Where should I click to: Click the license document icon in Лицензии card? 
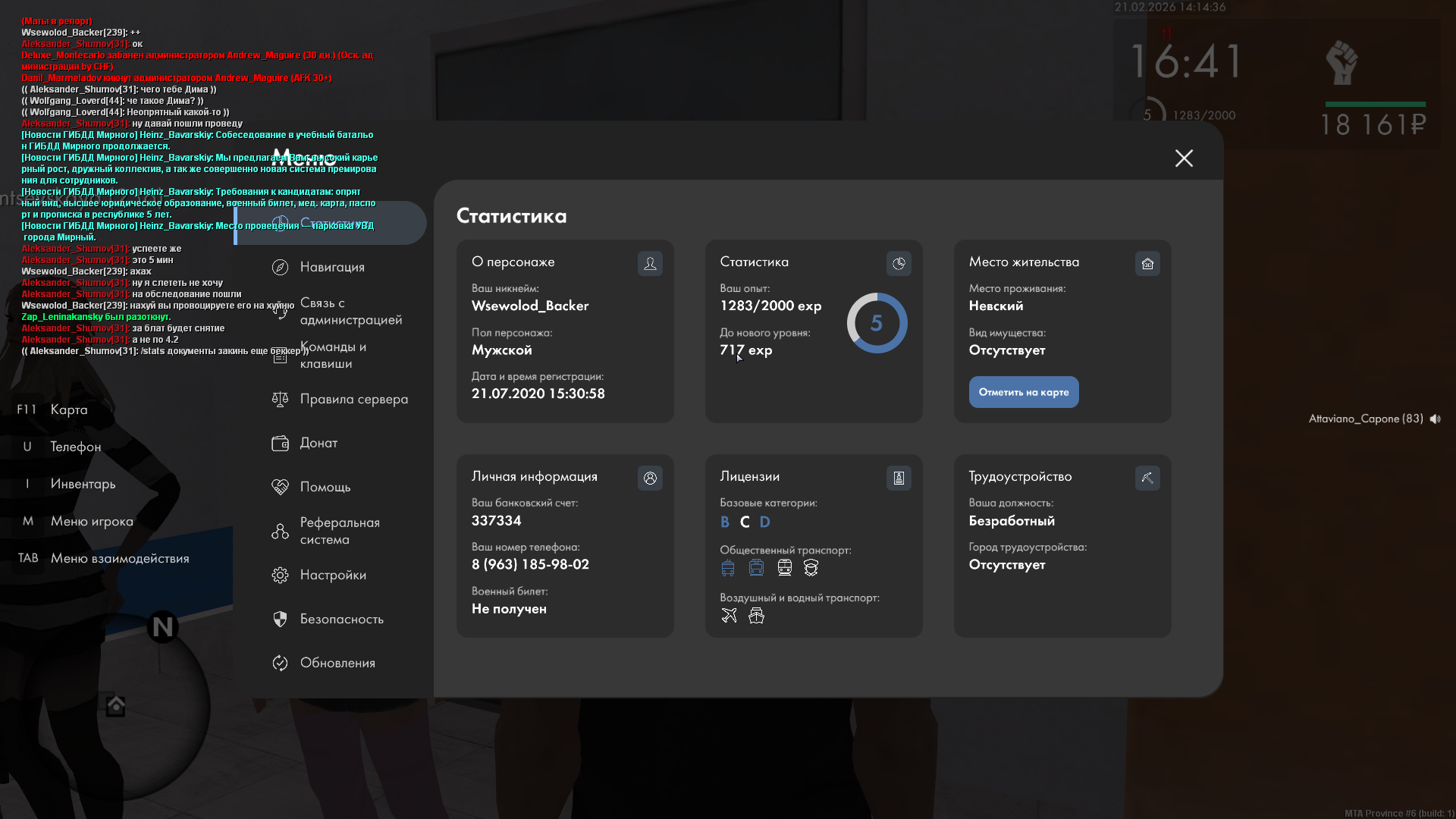(x=899, y=478)
